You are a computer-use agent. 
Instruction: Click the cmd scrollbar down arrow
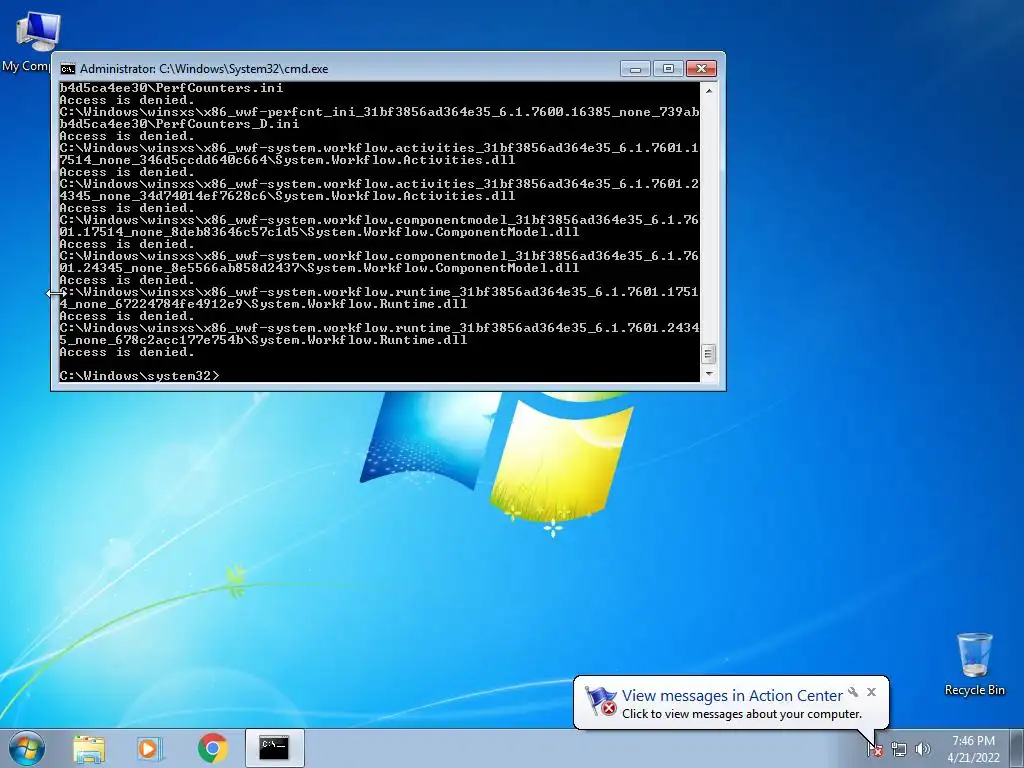(x=709, y=374)
